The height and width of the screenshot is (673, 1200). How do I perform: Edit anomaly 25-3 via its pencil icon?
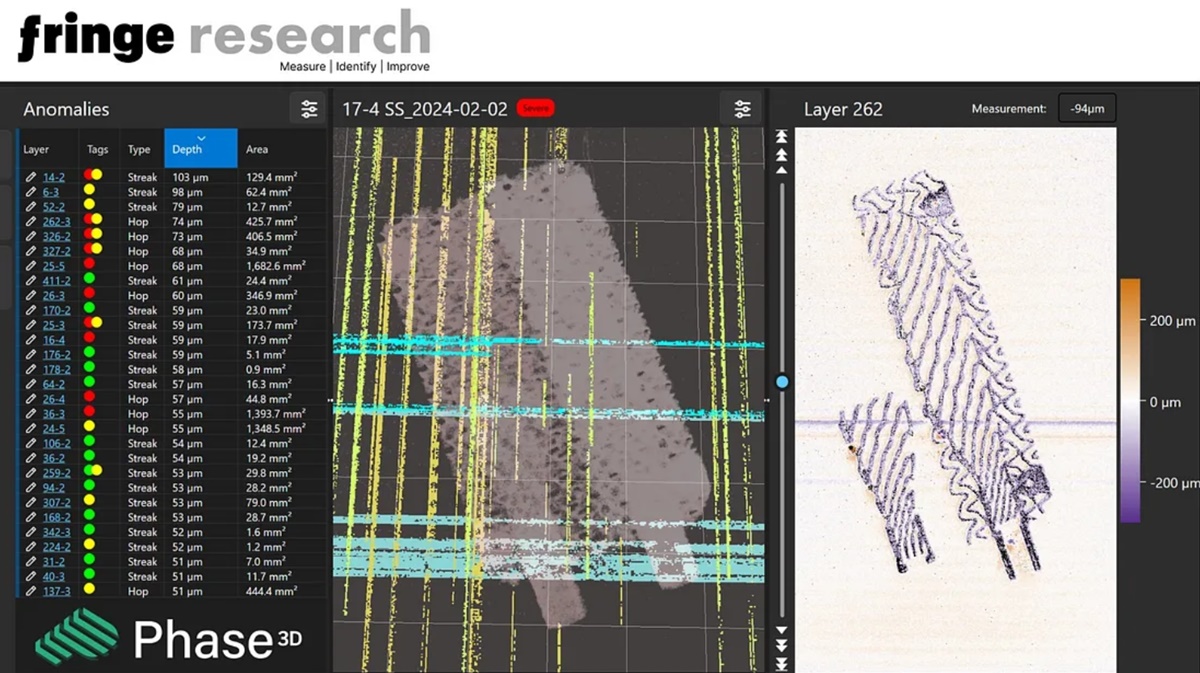tap(31, 325)
